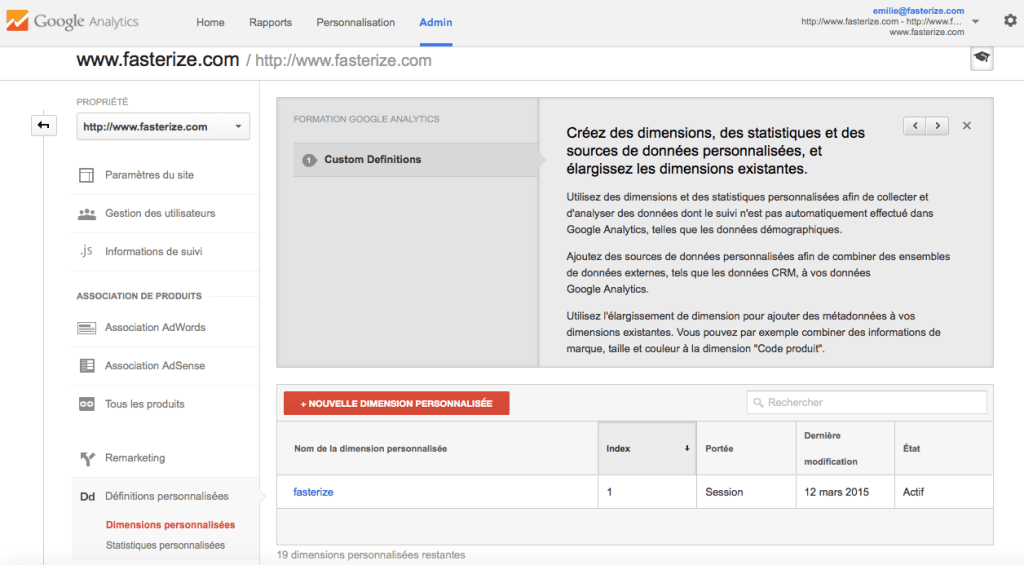Image resolution: width=1024 pixels, height=565 pixels.
Task: Click the Google Analytics logo
Action: (x=72, y=21)
